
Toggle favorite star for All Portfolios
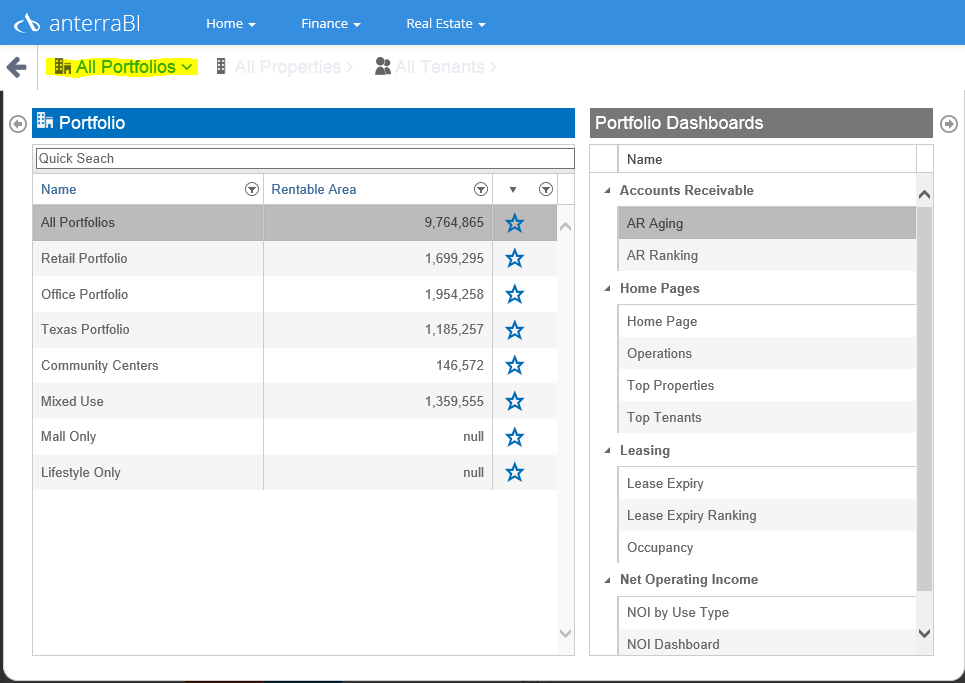point(515,223)
